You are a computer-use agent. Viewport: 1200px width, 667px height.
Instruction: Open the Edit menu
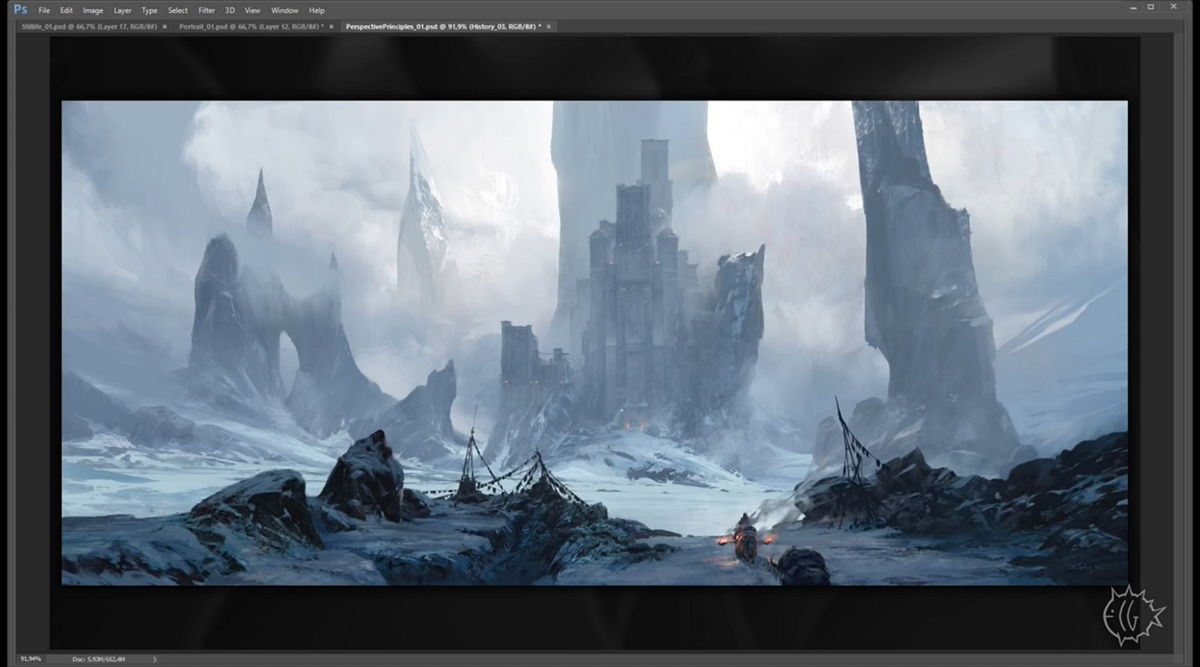click(x=66, y=10)
